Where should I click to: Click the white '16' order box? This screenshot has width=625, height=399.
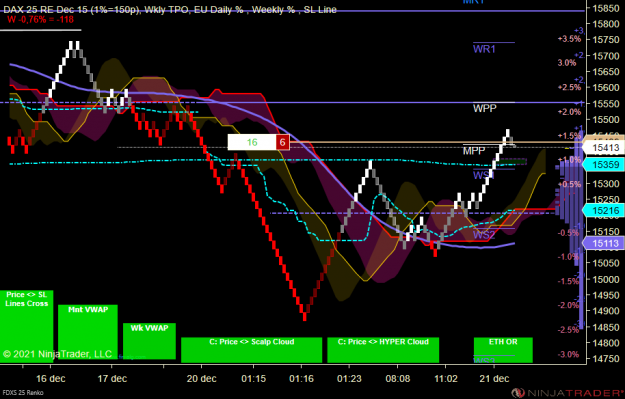click(x=252, y=142)
